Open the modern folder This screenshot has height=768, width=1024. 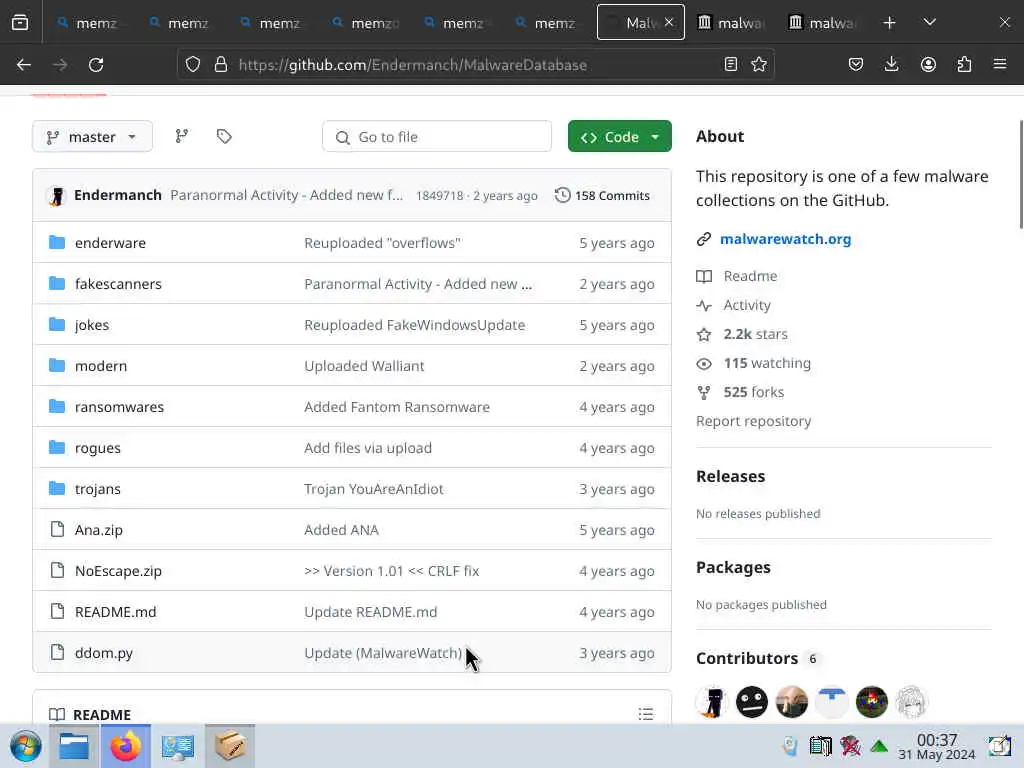101,366
